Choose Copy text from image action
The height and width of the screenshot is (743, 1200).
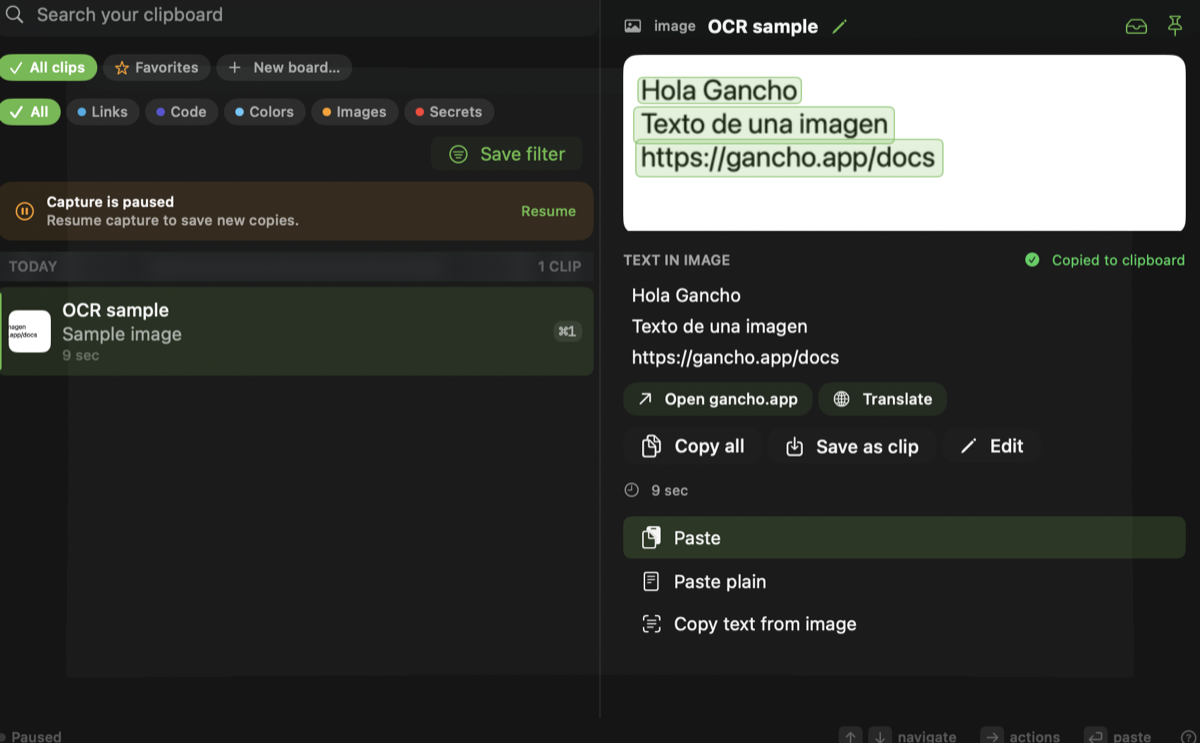904,624
